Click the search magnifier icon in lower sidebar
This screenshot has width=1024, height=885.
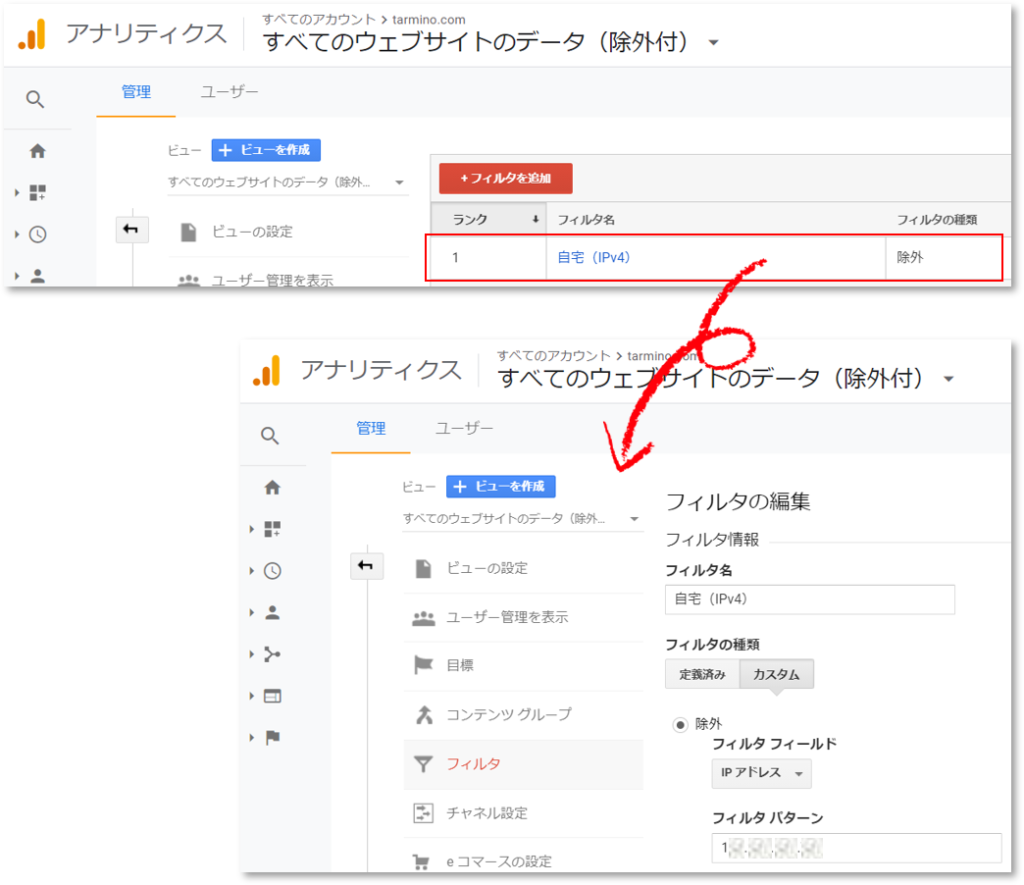tap(270, 436)
